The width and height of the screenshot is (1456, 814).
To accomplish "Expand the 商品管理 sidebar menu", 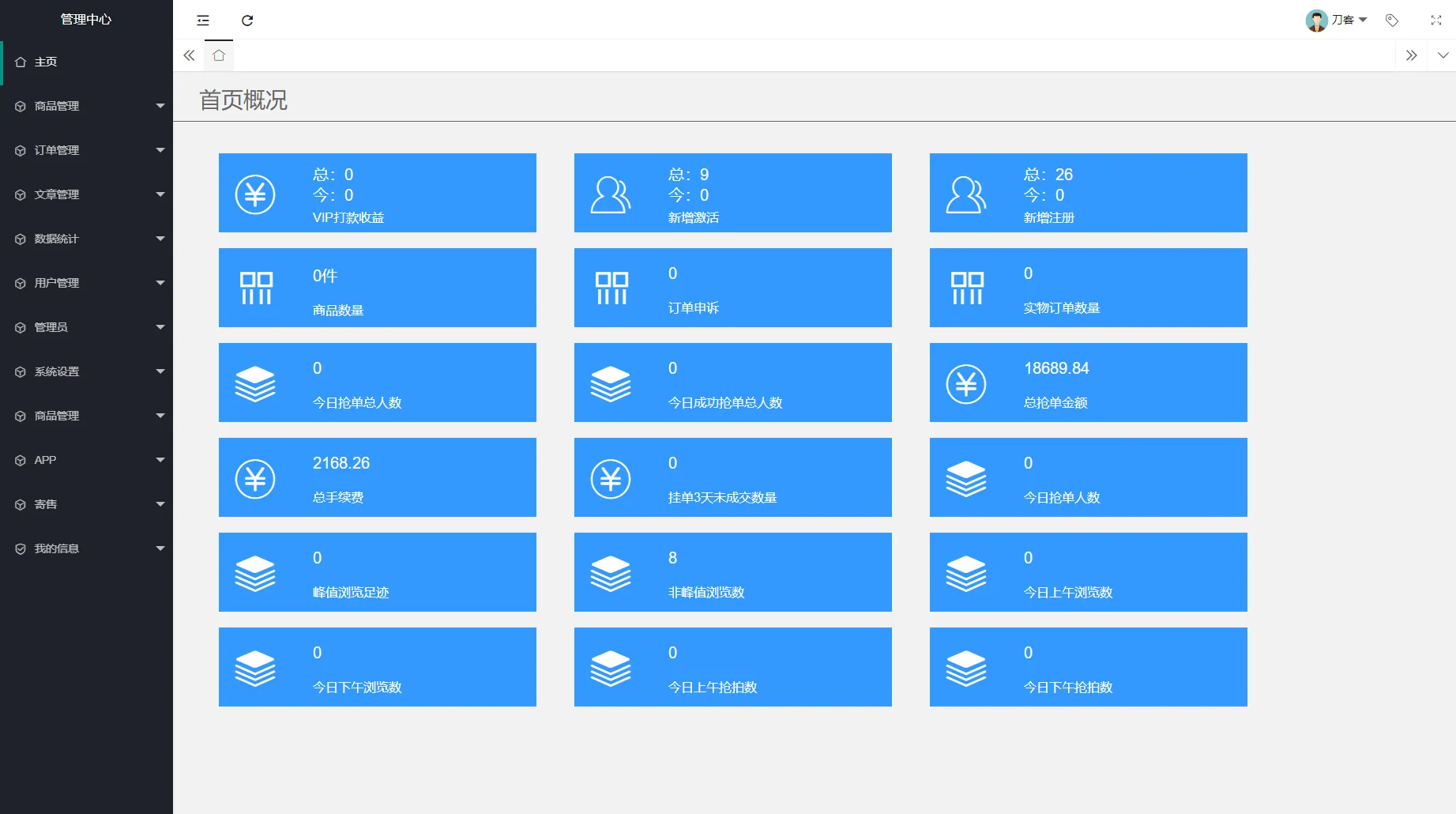I will (58, 105).
